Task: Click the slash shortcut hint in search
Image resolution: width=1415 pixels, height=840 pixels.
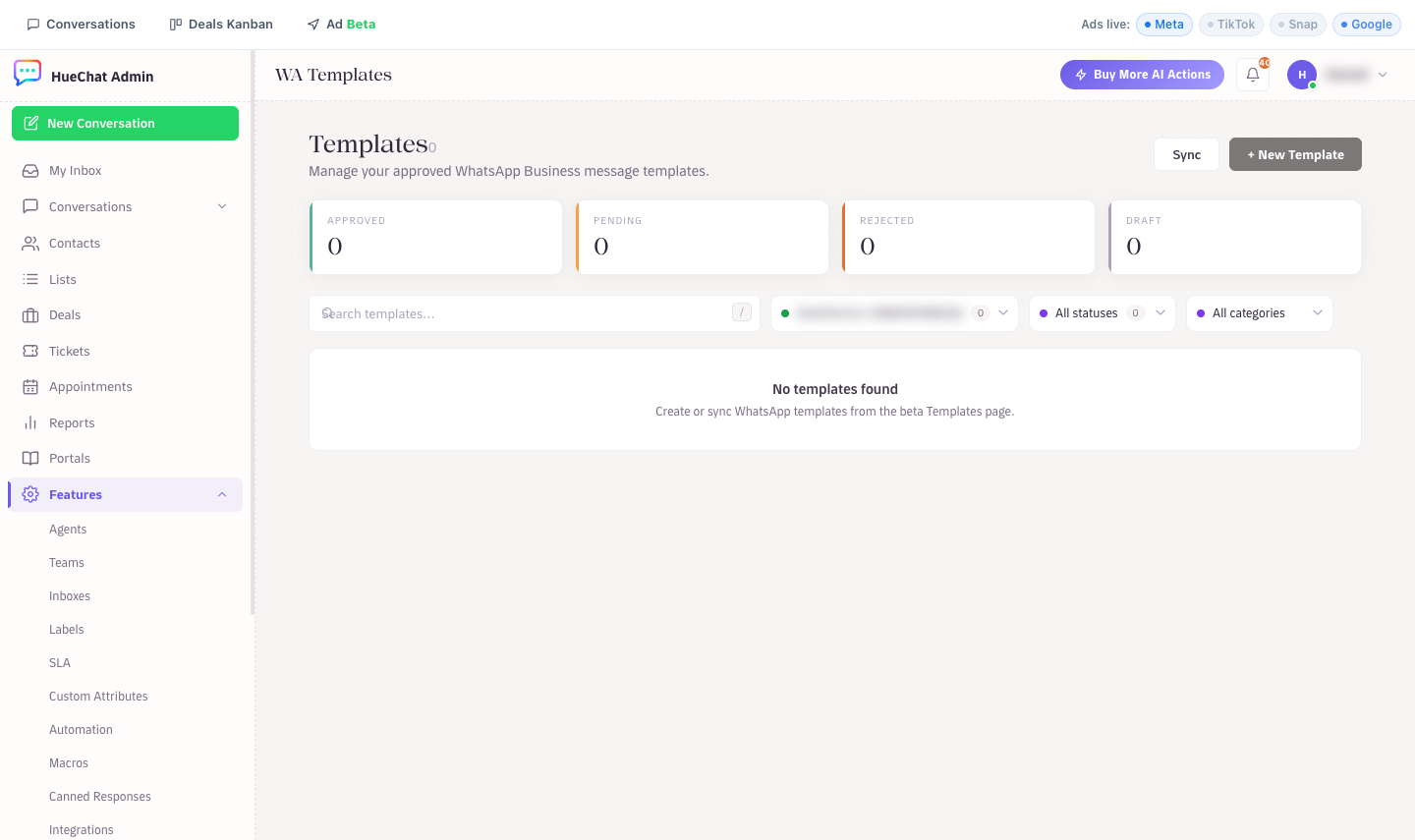Action: click(x=742, y=312)
